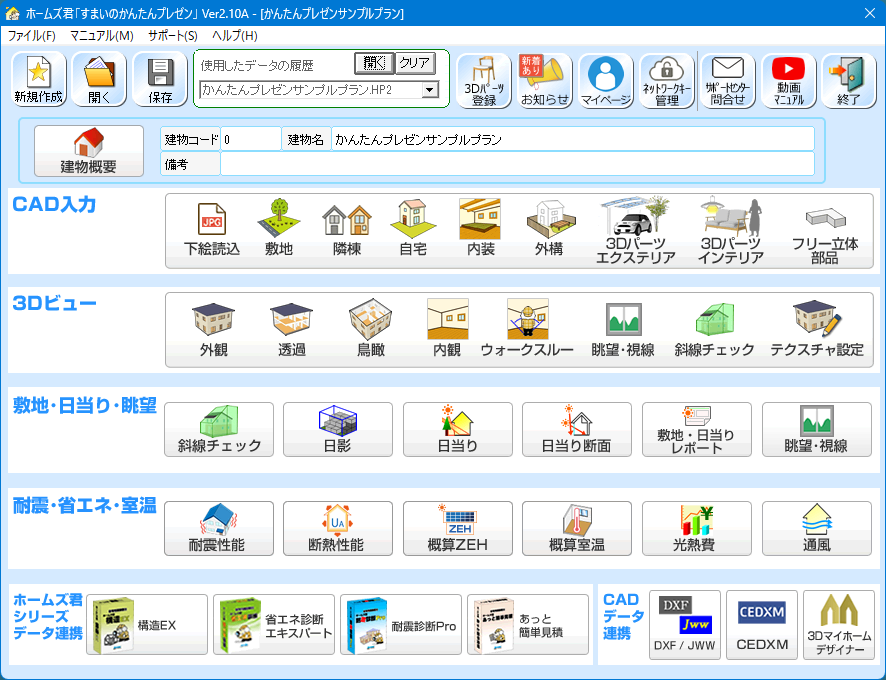Open the 動画マニュアル video icon
Viewport: 886px width, 680px height.
coord(788,80)
